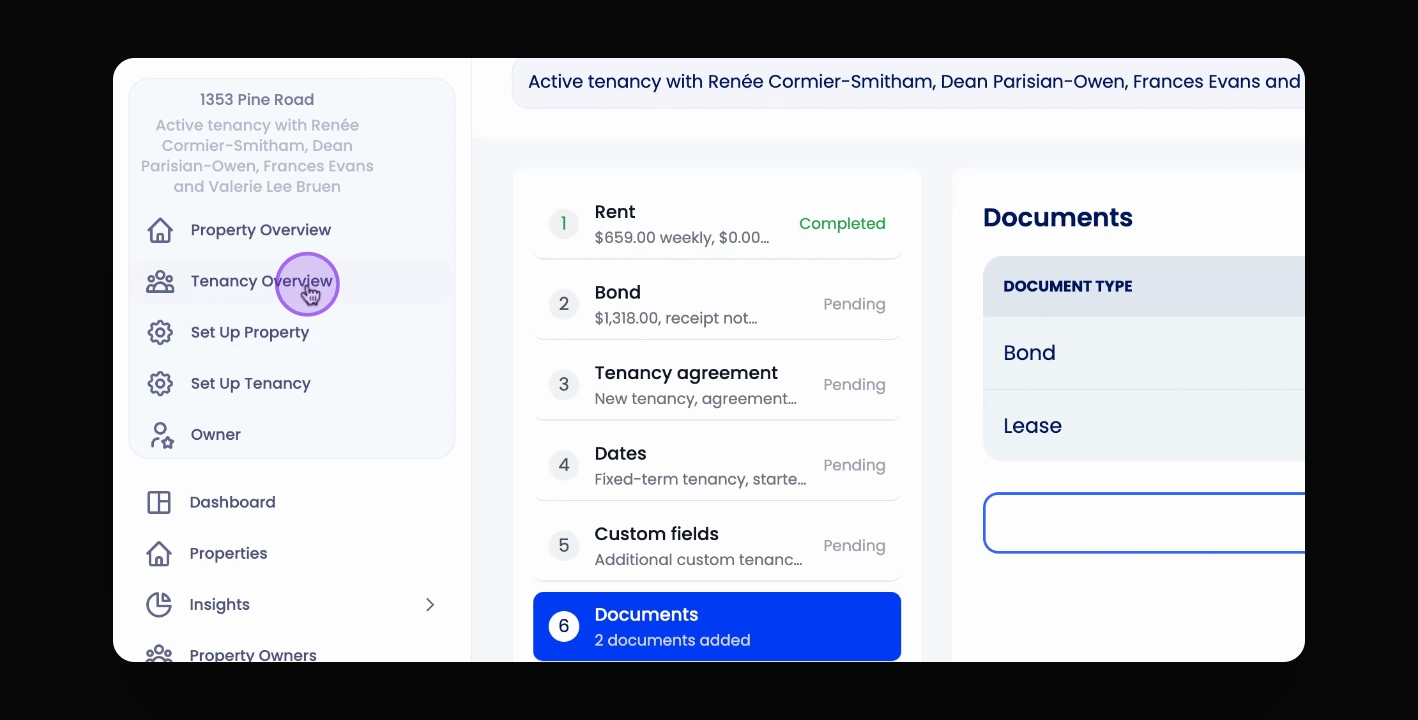This screenshot has height=720, width=1418.
Task: Select step 5 Custom fields
Action: pyautogui.click(x=717, y=546)
